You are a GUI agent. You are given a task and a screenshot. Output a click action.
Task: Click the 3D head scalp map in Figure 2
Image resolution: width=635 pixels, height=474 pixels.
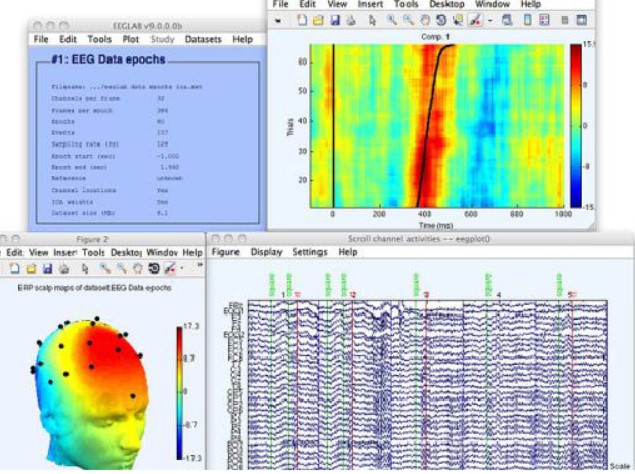[92, 394]
